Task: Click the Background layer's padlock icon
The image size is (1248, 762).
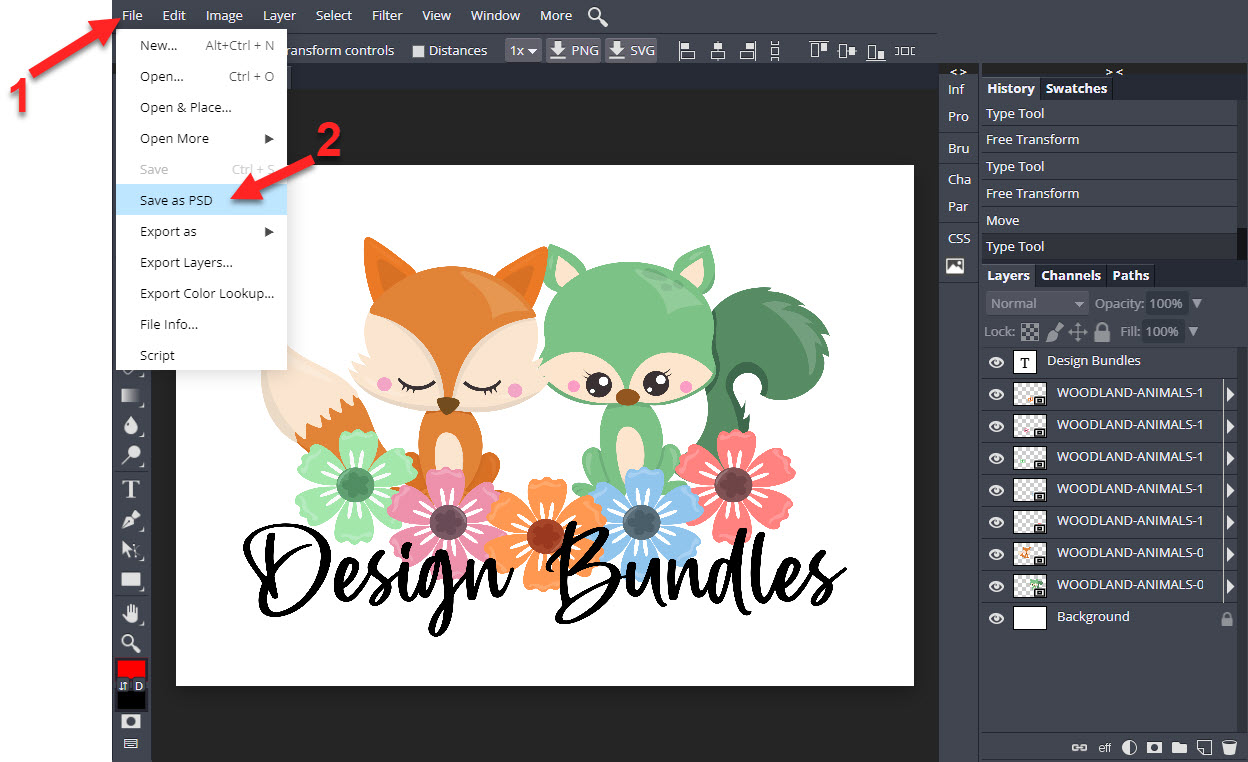Action: tap(1227, 618)
